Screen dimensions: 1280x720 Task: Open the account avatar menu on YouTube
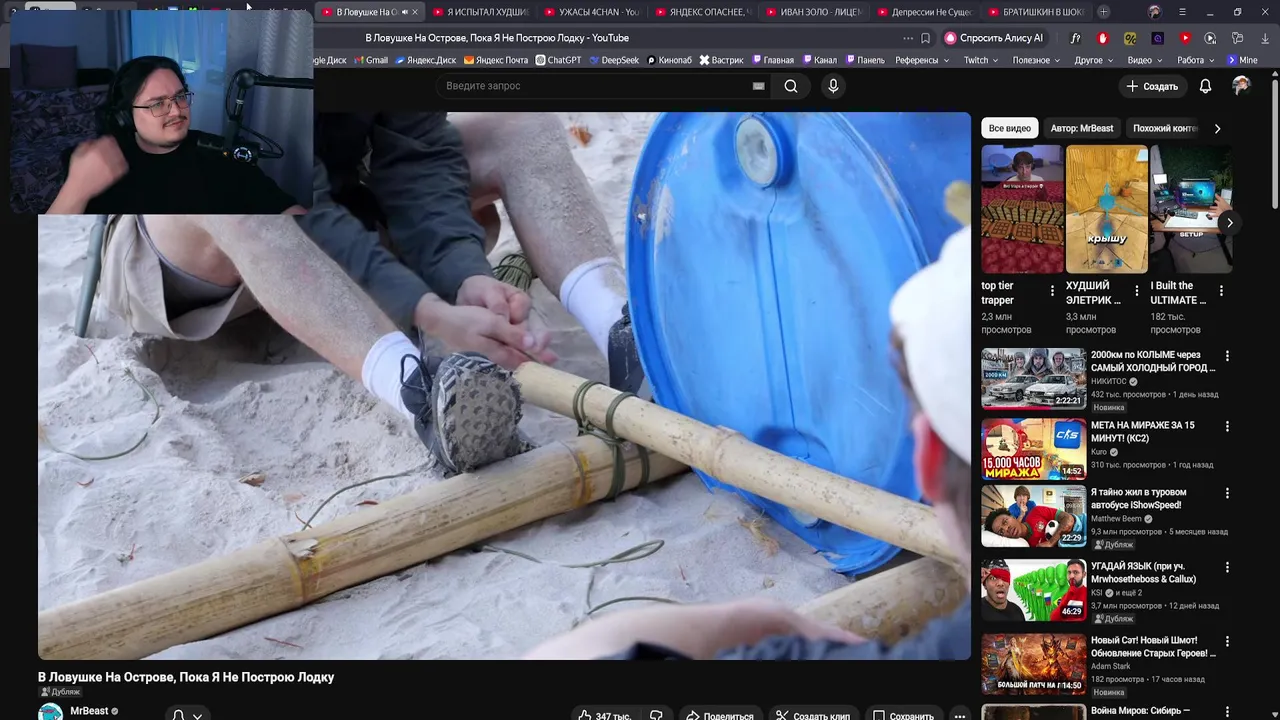point(1241,86)
